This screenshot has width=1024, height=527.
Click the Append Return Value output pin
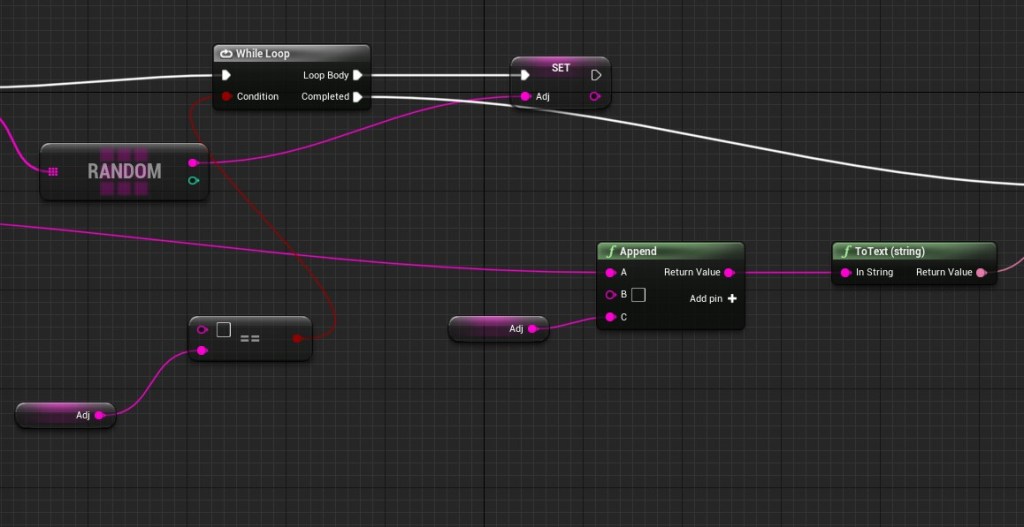coord(729,272)
